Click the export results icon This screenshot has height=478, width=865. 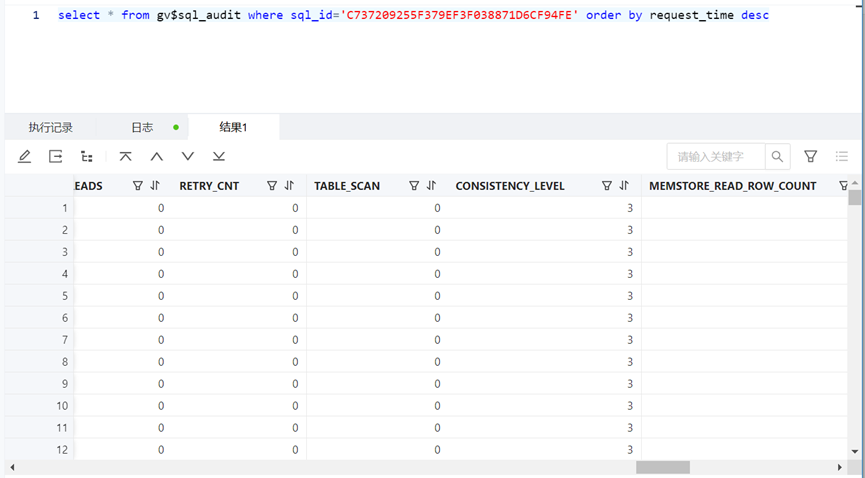56,157
